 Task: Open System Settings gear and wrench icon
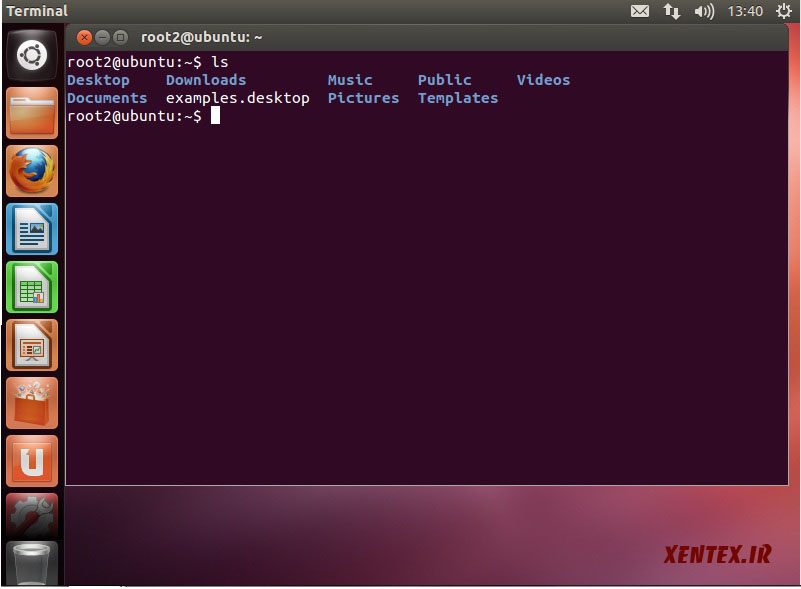point(33,515)
